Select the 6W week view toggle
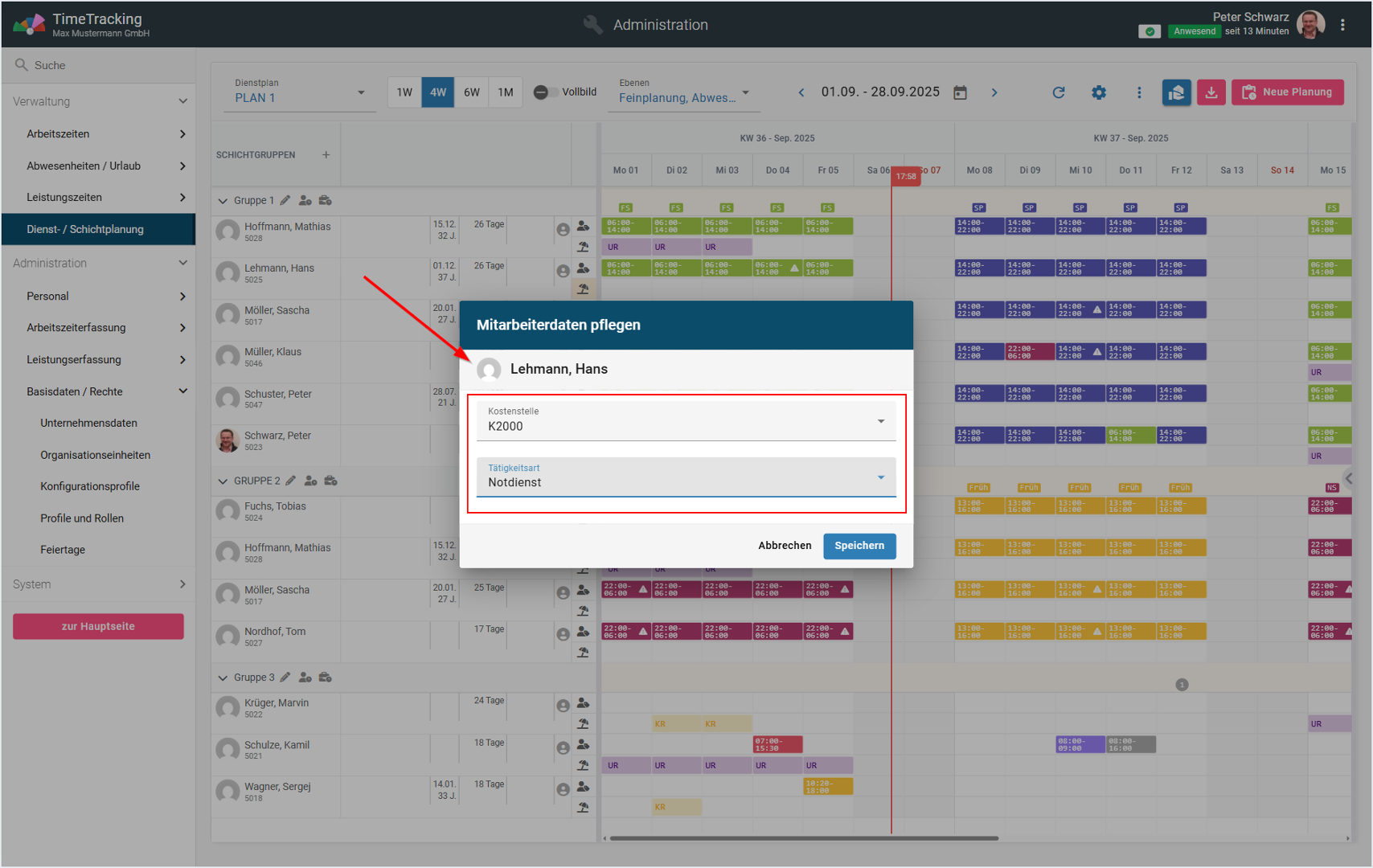This screenshot has height=868, width=1373. (x=471, y=92)
